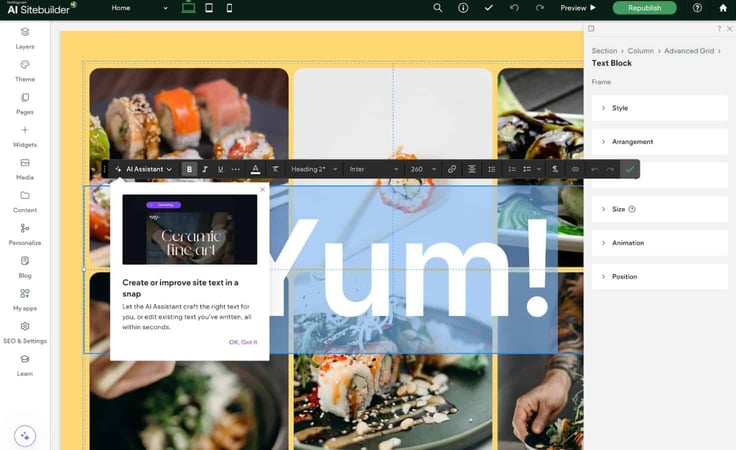Click the Size help icon
The width and height of the screenshot is (736, 450).
632,209
